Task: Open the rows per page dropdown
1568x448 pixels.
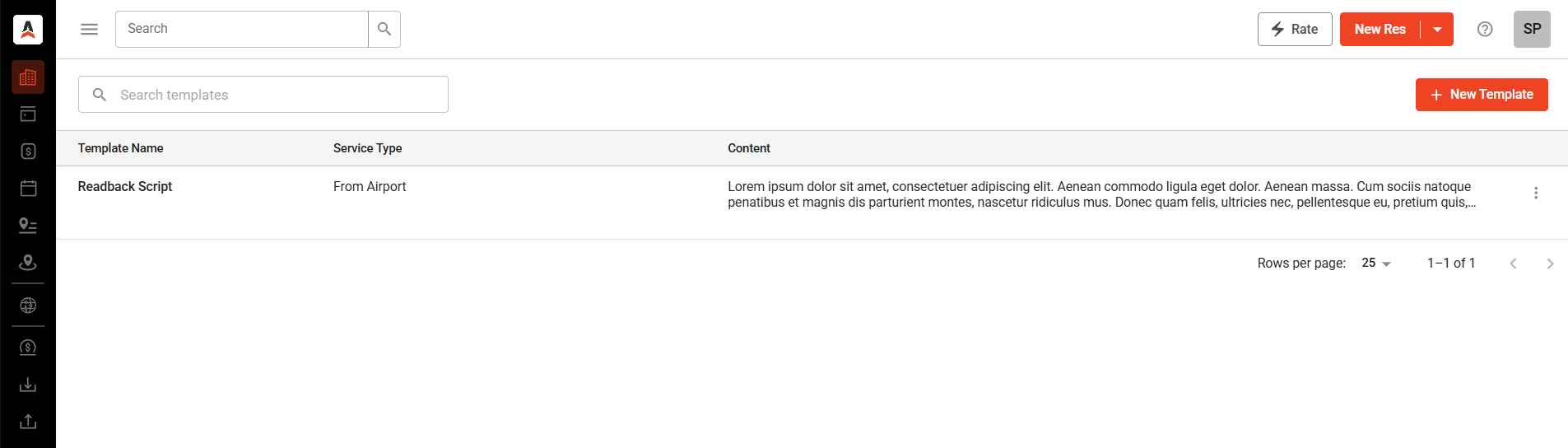Action: 1375,263
